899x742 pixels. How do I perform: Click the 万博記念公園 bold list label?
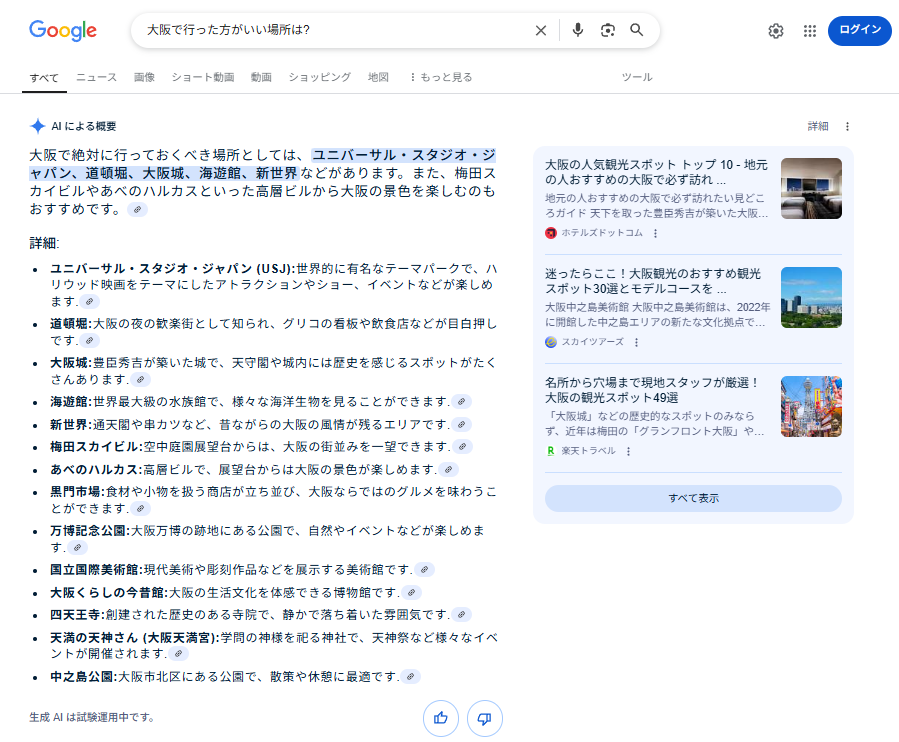(88, 531)
